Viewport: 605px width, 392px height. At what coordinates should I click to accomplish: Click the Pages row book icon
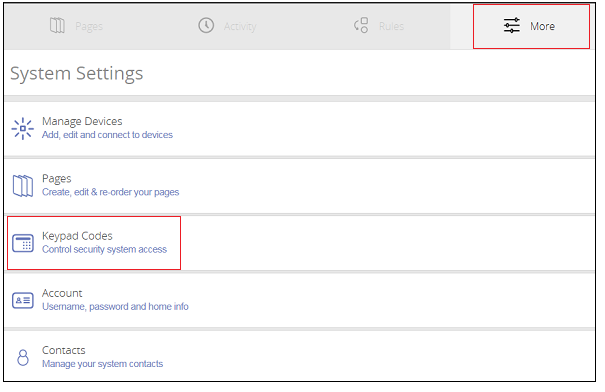(23, 186)
